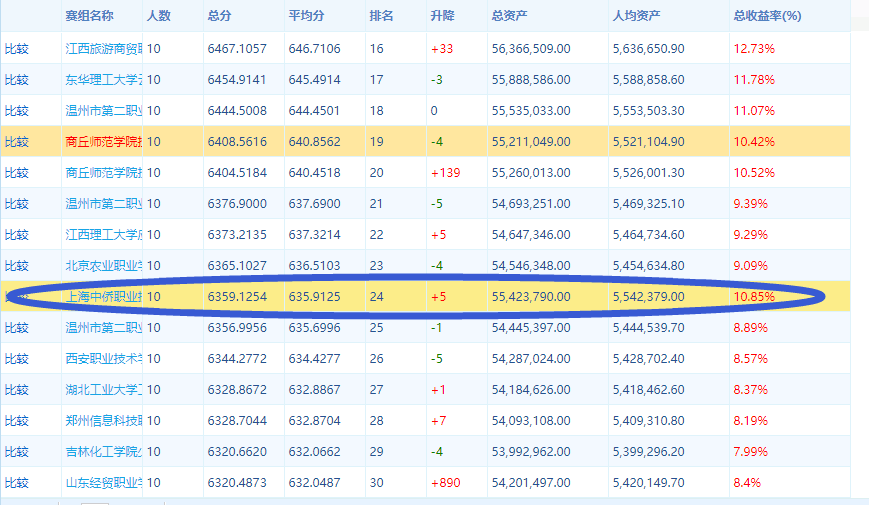Image resolution: width=869 pixels, height=505 pixels.
Task: Click 比较 in the rank 20 row
Action: pyautogui.click(x=17, y=172)
